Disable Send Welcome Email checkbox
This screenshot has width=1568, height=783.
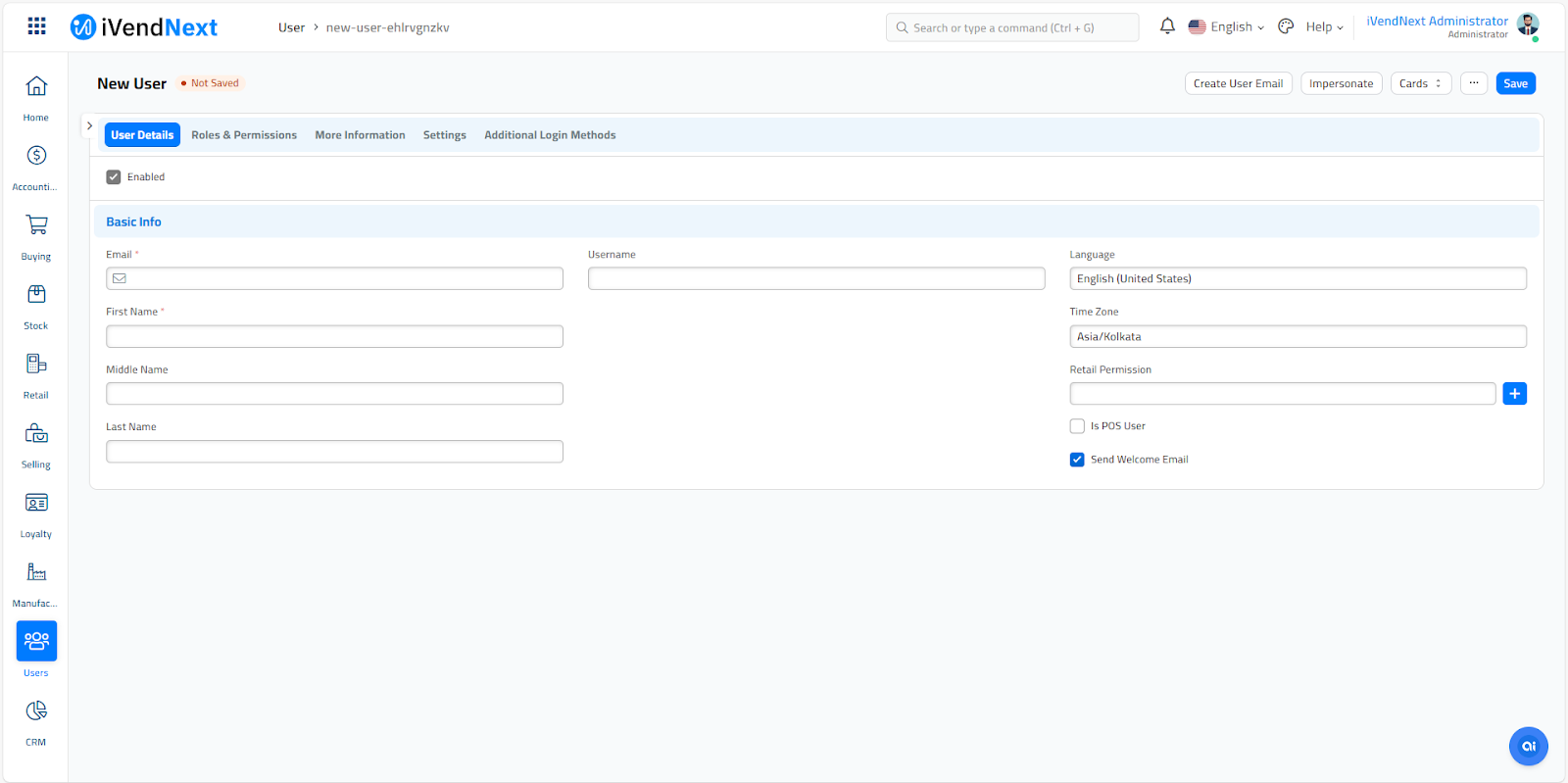[x=1077, y=460]
